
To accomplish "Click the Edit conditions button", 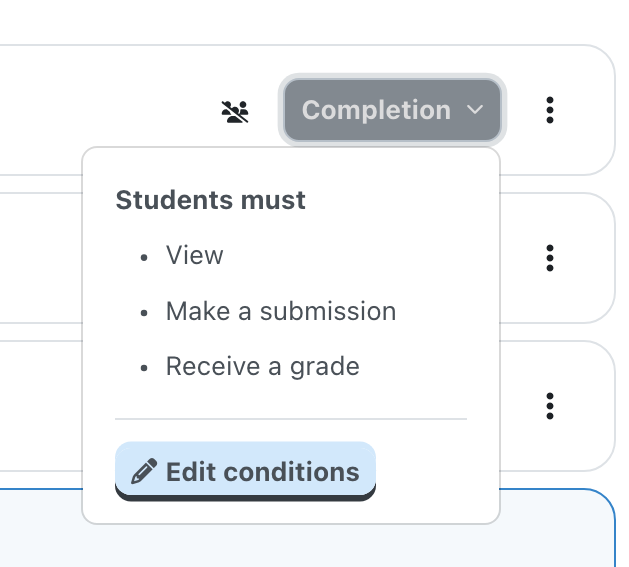I will point(245,471).
